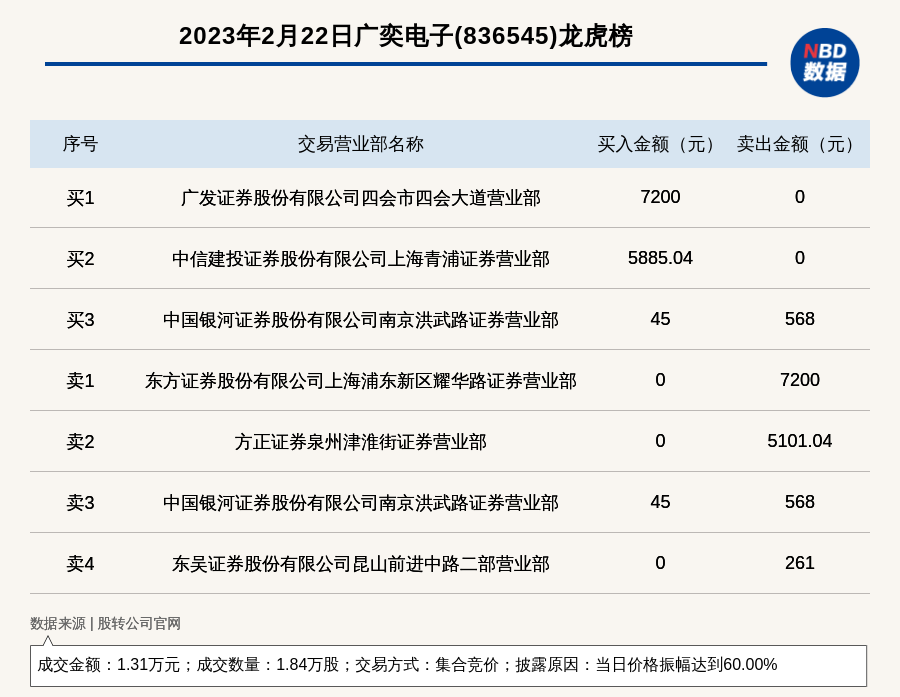Click 东吴证券股份有限公司昆山前进中路二部营业部
This screenshot has height=697, width=900.
(x=360, y=563)
